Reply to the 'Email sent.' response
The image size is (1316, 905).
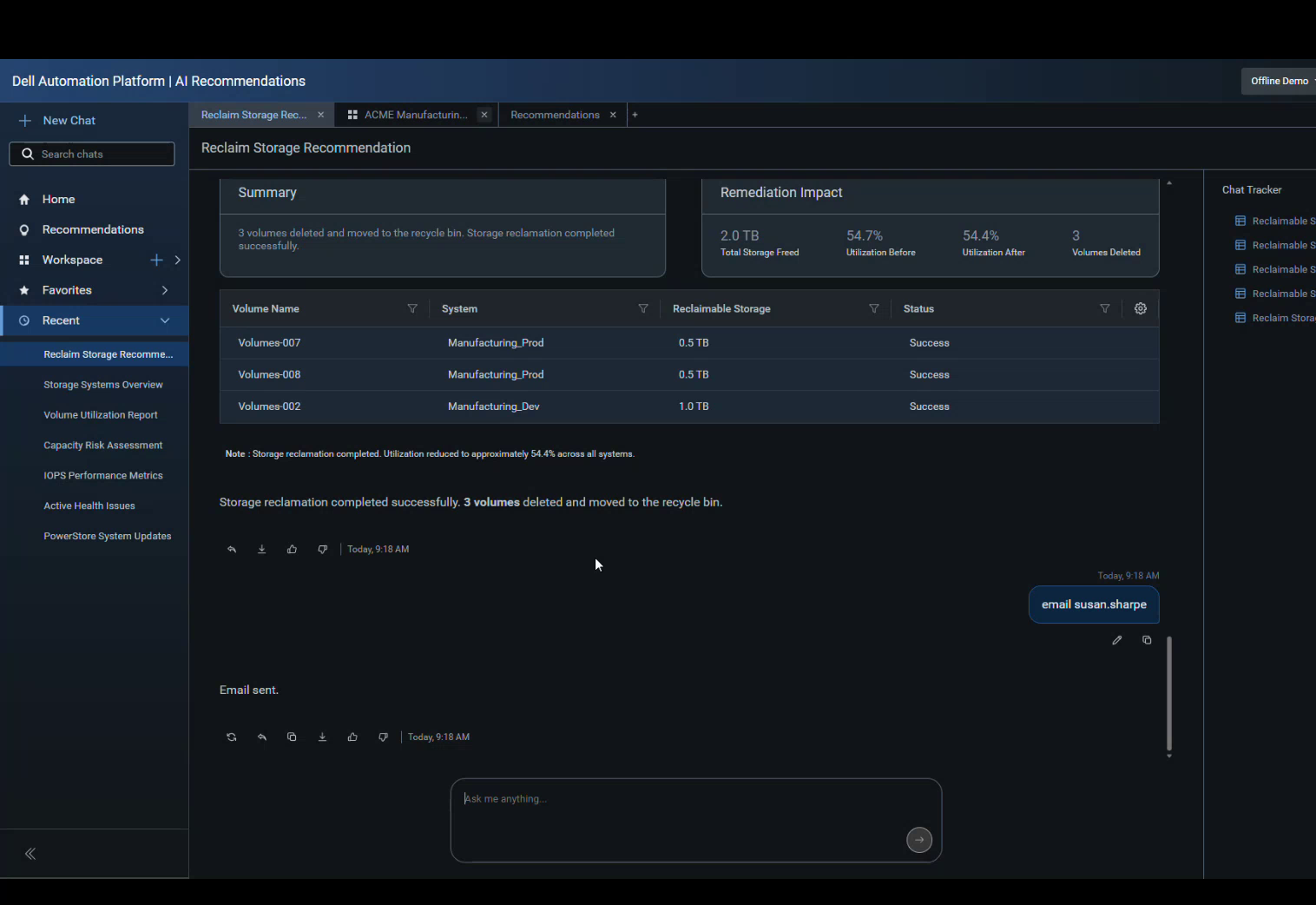point(262,737)
